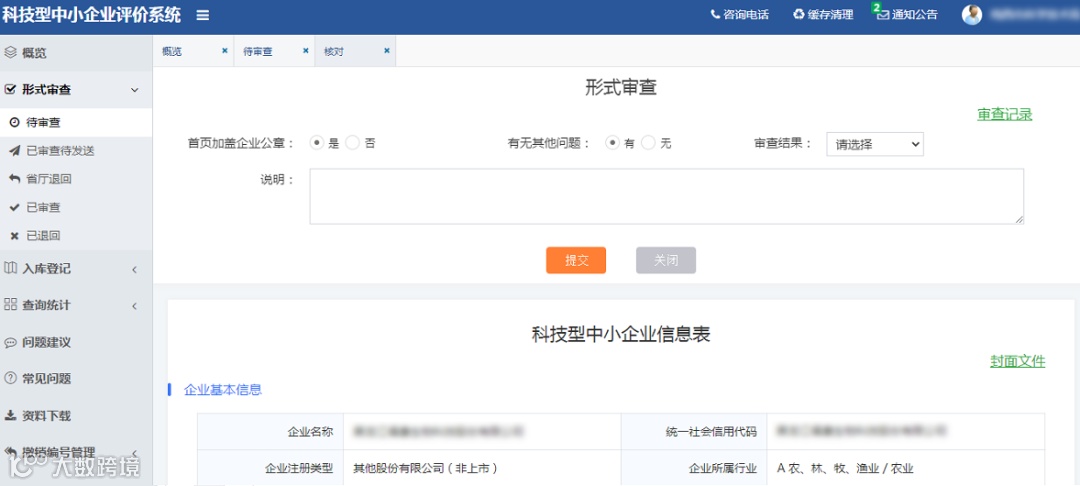Expand the 入库登记 sidebar chevron

point(135,269)
